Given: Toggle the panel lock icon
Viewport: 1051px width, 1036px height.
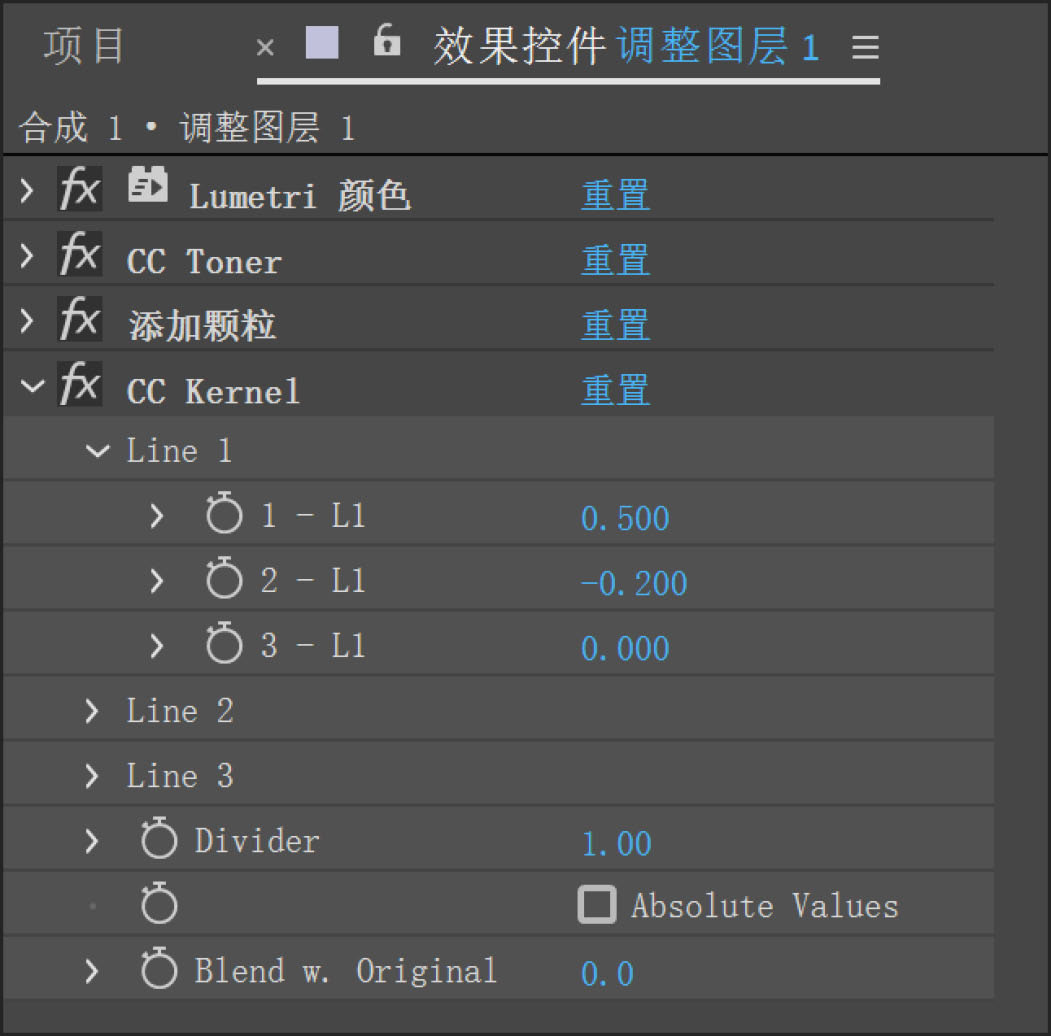Looking at the screenshot, I should coord(387,42).
